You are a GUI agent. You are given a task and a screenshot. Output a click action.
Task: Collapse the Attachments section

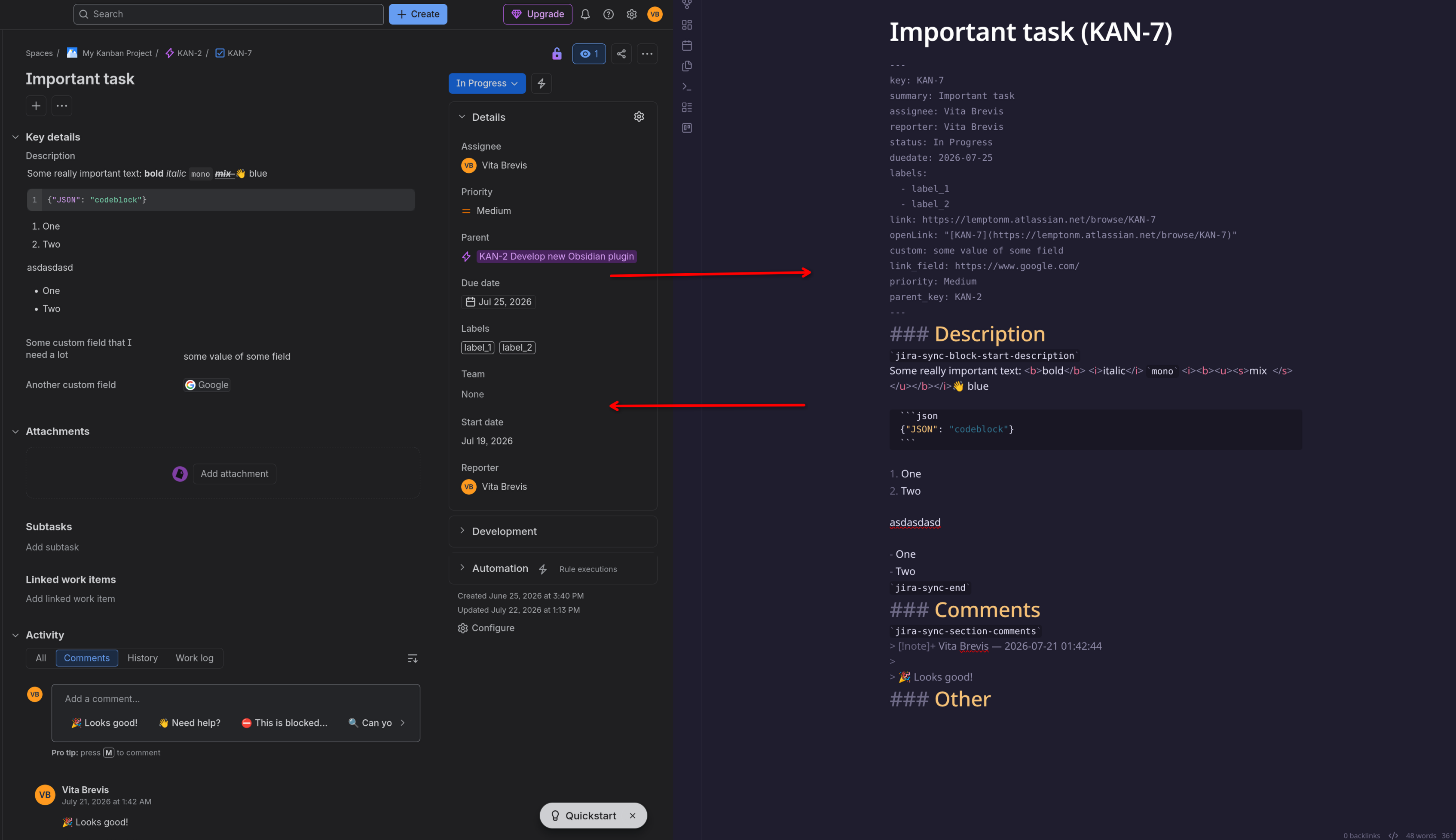click(x=15, y=431)
